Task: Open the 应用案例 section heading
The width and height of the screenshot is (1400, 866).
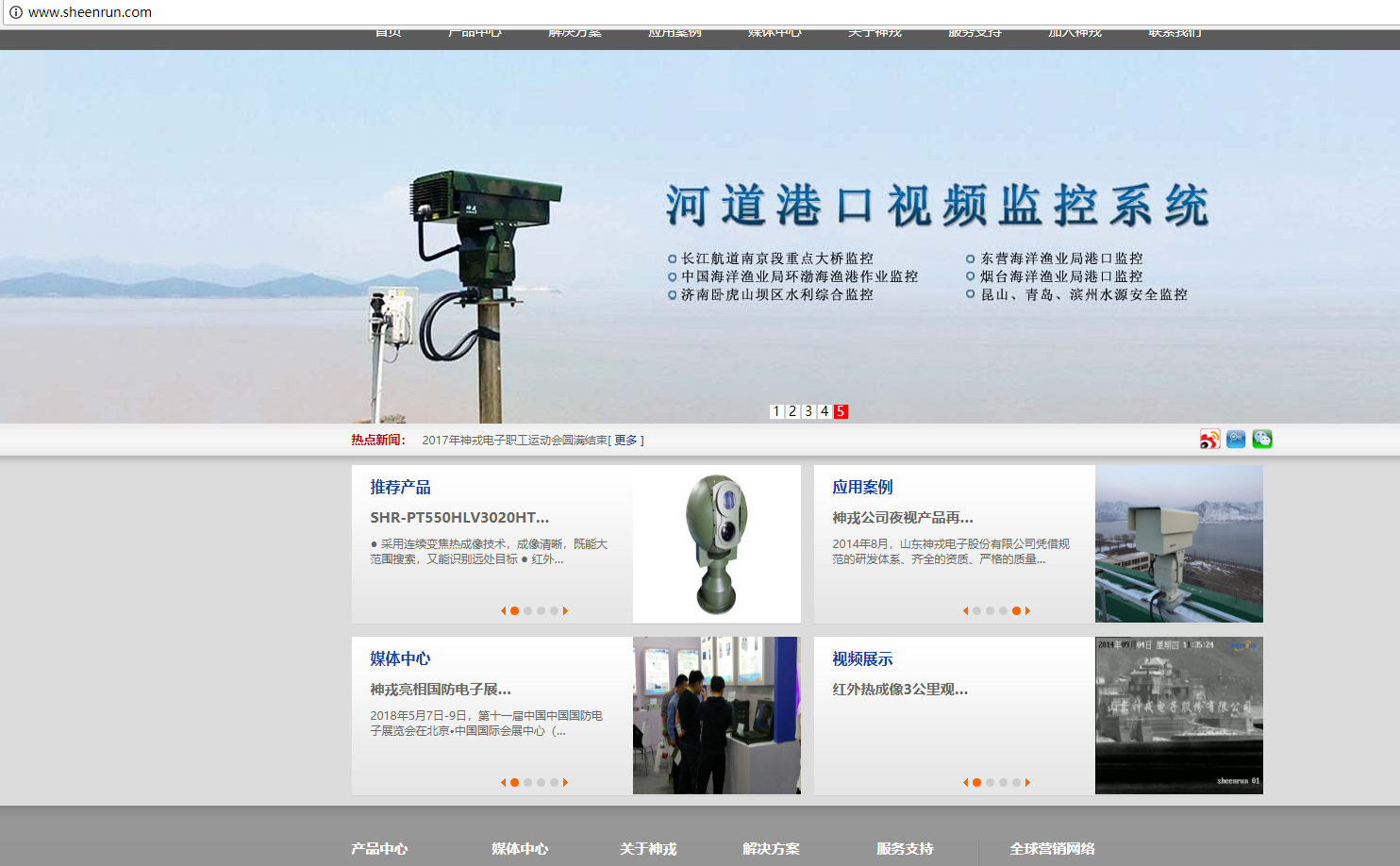Action: [862, 488]
